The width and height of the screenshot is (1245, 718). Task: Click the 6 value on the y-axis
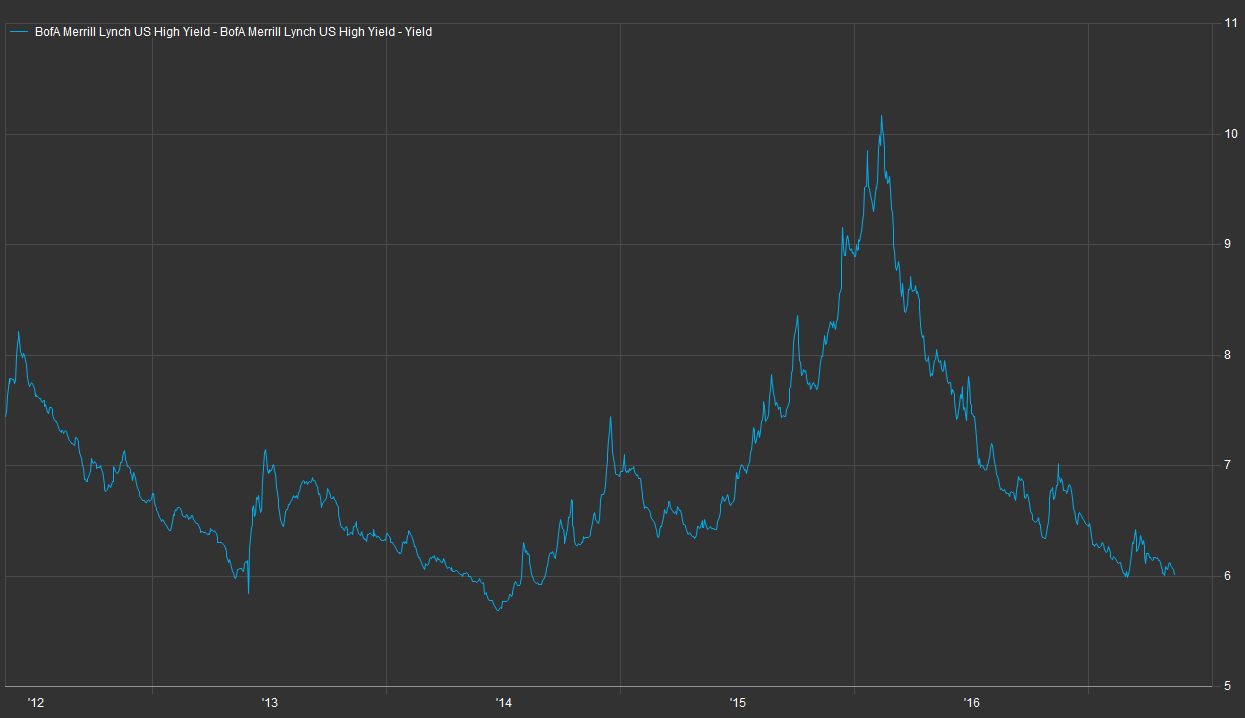[1228, 576]
